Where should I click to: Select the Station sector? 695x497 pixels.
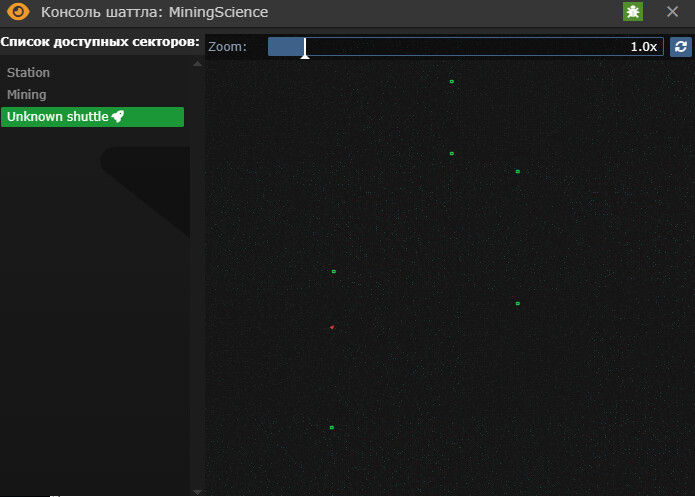point(28,73)
